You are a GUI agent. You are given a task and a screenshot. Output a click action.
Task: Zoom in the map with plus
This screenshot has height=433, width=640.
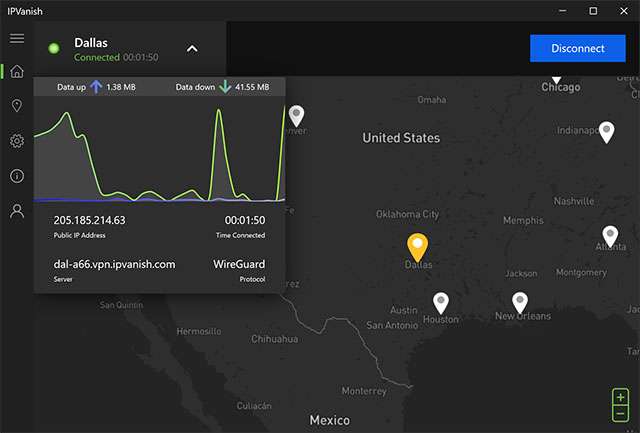(620, 397)
